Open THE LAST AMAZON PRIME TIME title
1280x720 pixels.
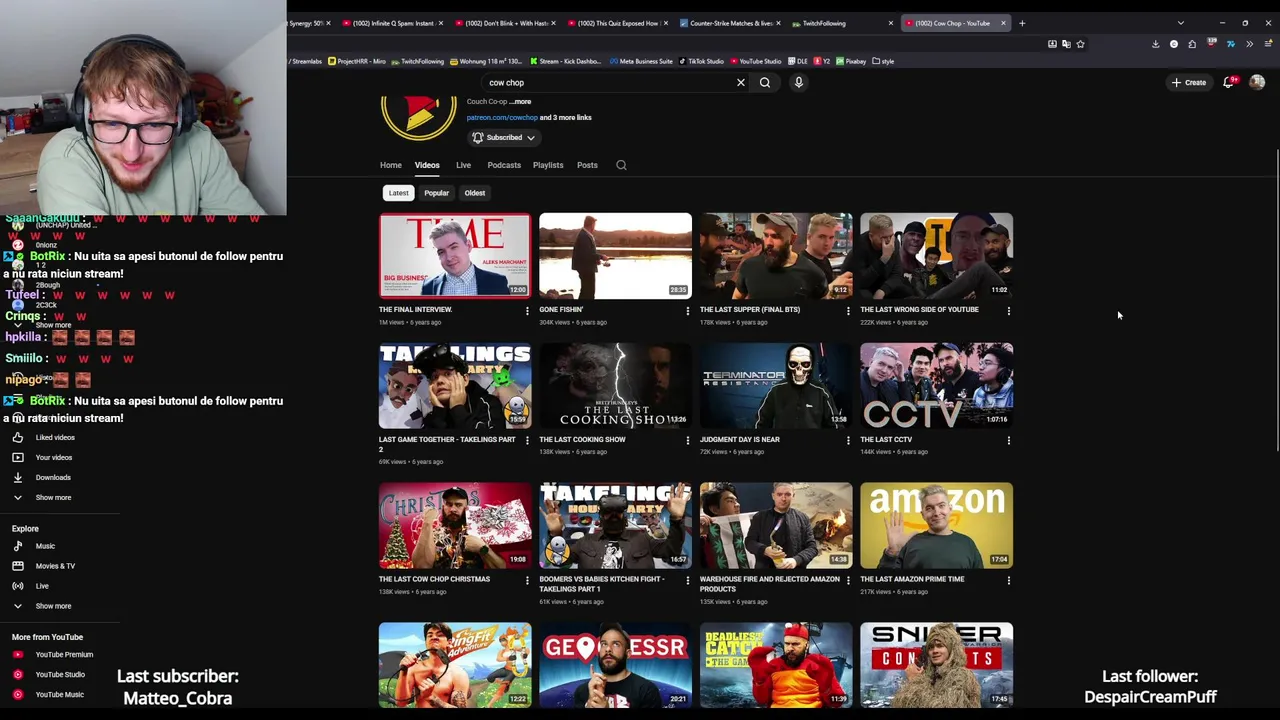point(912,579)
